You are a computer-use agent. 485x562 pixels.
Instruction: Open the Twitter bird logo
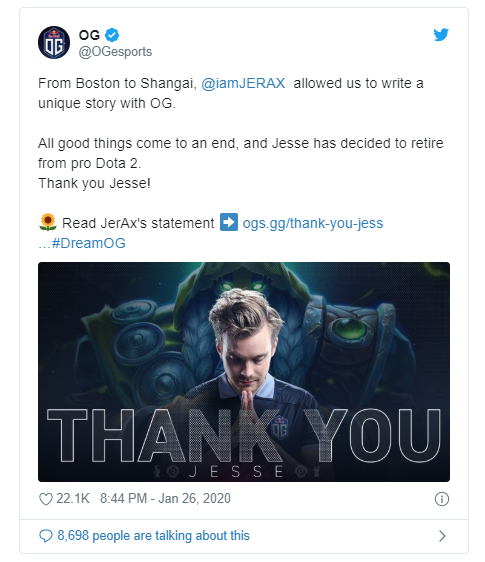(441, 35)
